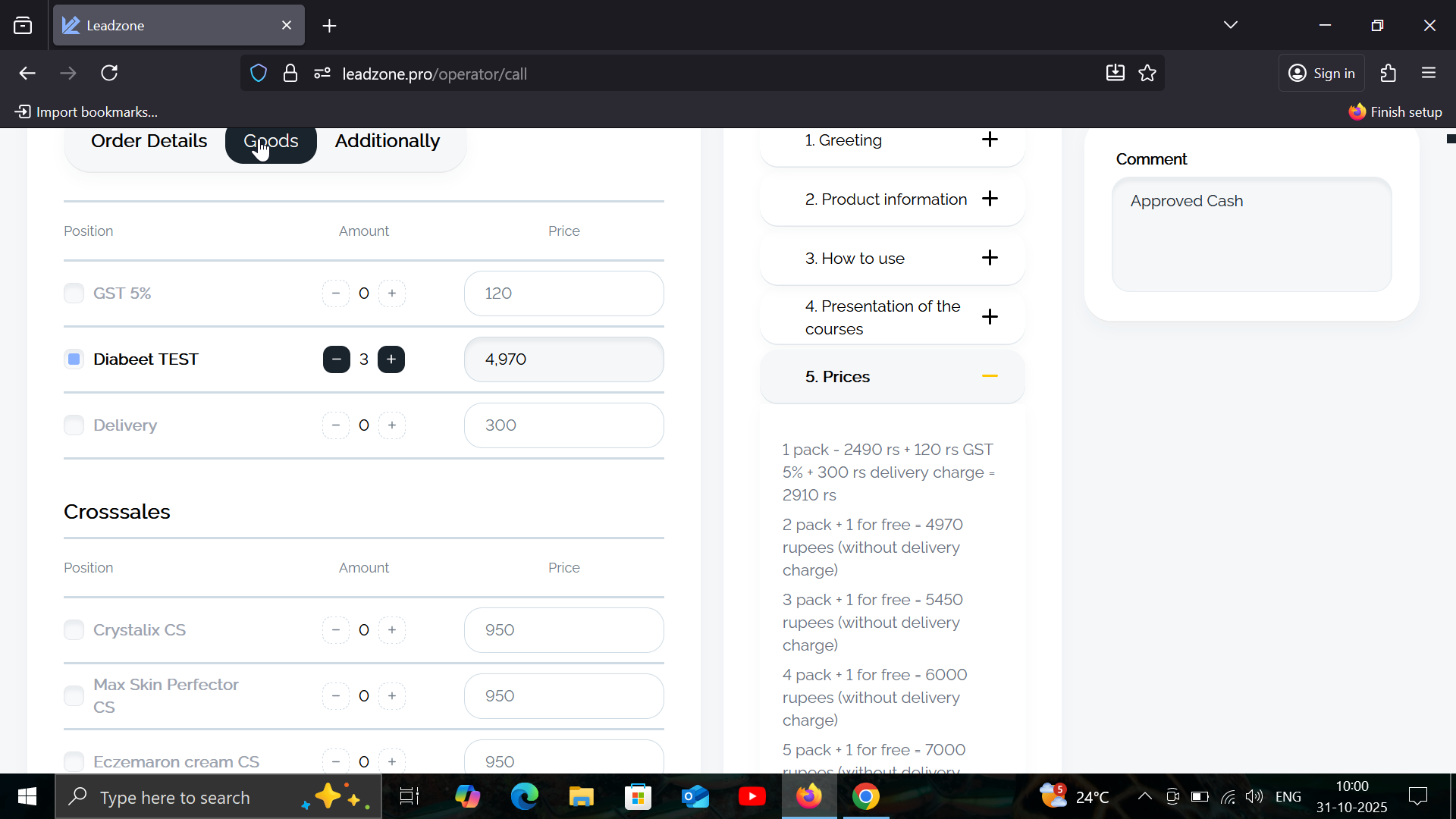1456x819 pixels.
Task: Expand the 3. How to use section
Action: (x=990, y=259)
